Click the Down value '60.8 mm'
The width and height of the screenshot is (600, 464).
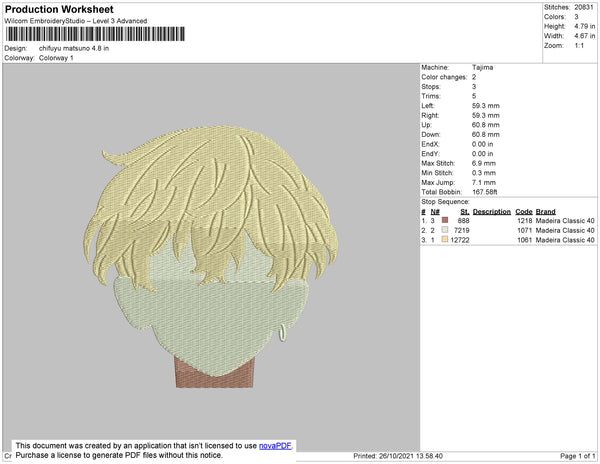486,135
